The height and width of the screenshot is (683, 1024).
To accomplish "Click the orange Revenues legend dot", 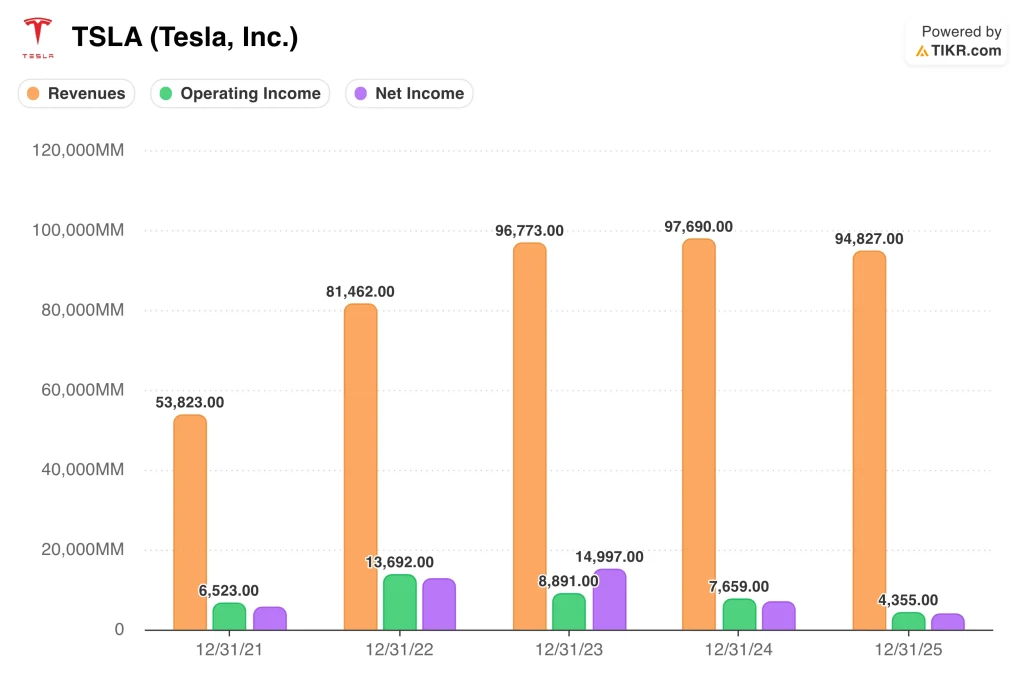I will (33, 94).
